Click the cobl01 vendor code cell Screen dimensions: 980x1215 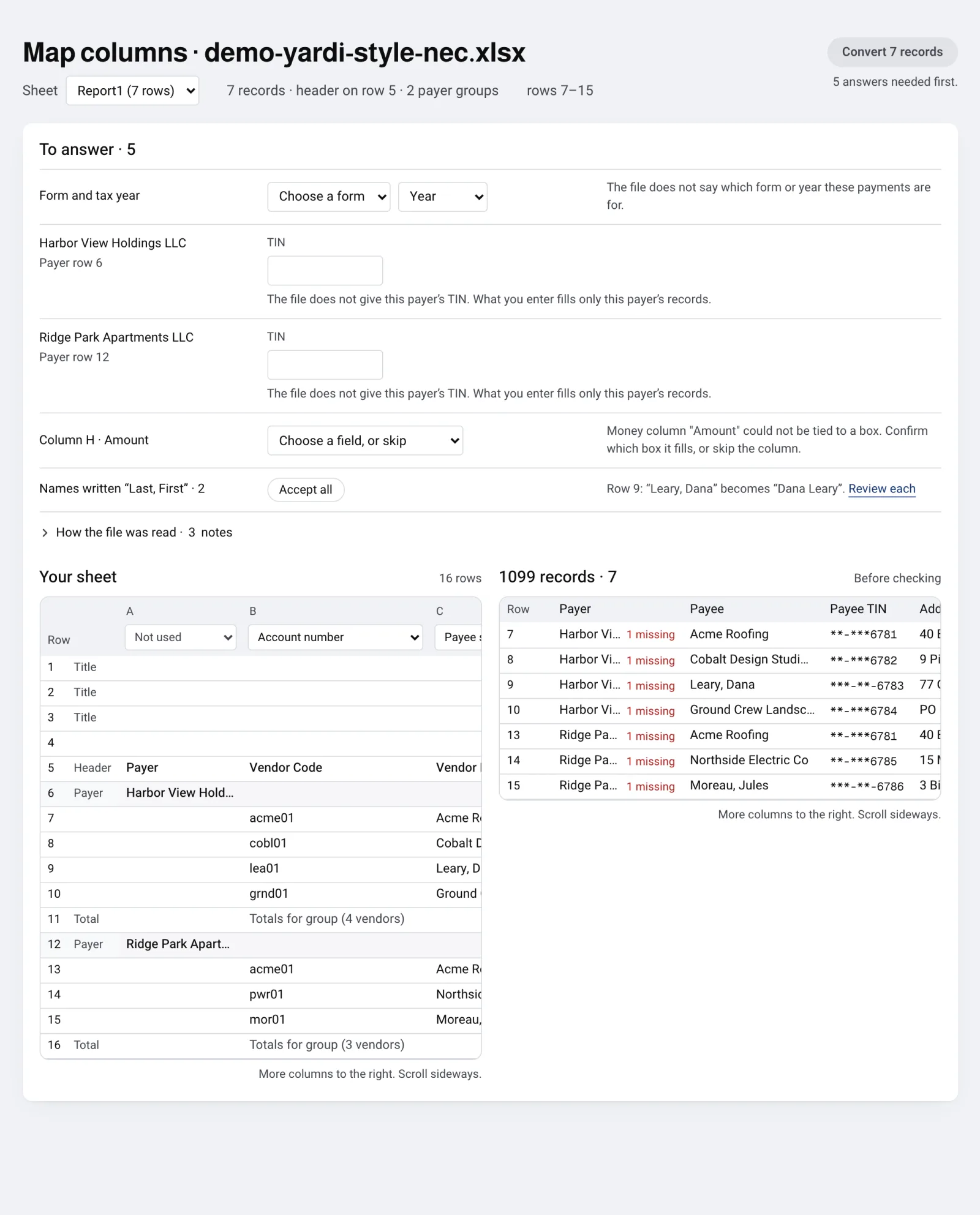click(x=268, y=843)
